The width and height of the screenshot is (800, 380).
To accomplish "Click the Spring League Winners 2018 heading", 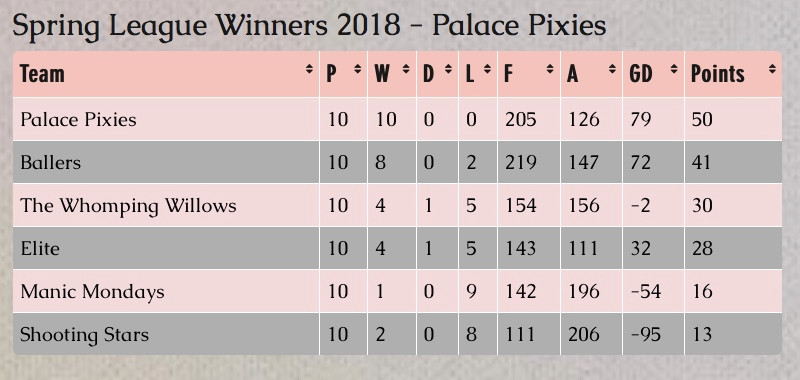I will 309,26.
